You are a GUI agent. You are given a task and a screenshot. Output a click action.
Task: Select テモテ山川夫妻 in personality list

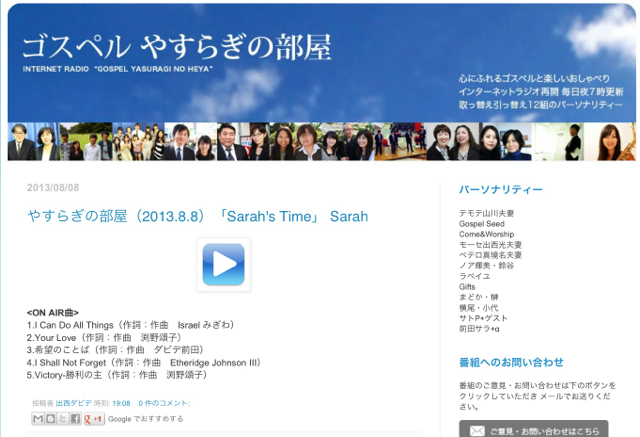[x=486, y=212]
